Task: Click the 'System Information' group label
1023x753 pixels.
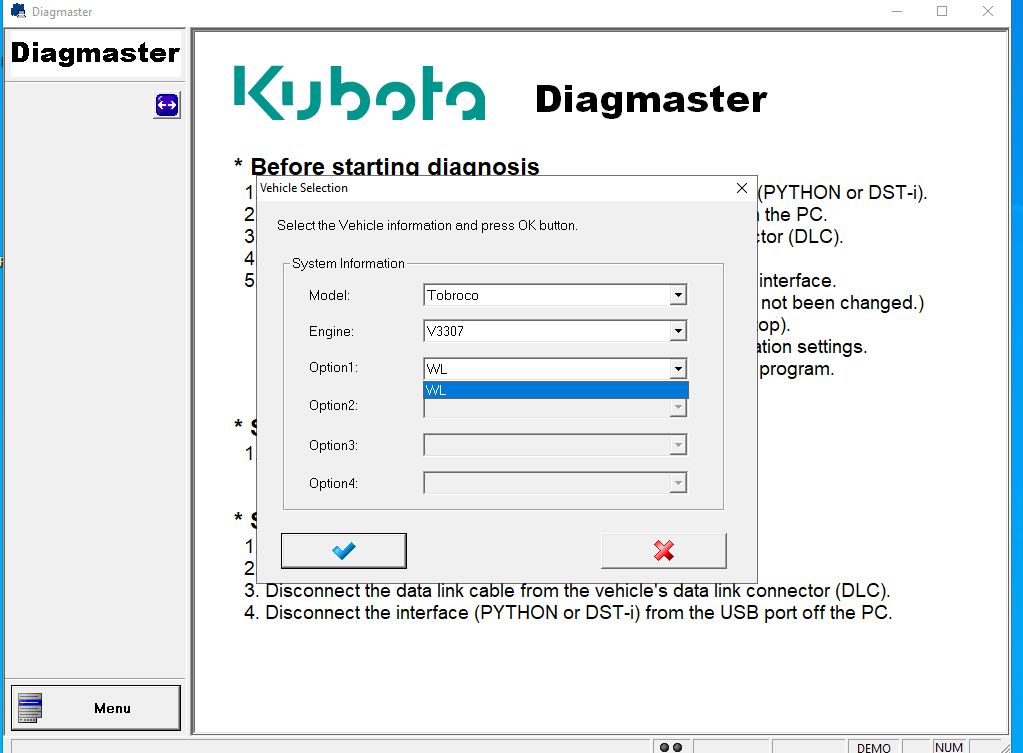Action: (x=348, y=264)
